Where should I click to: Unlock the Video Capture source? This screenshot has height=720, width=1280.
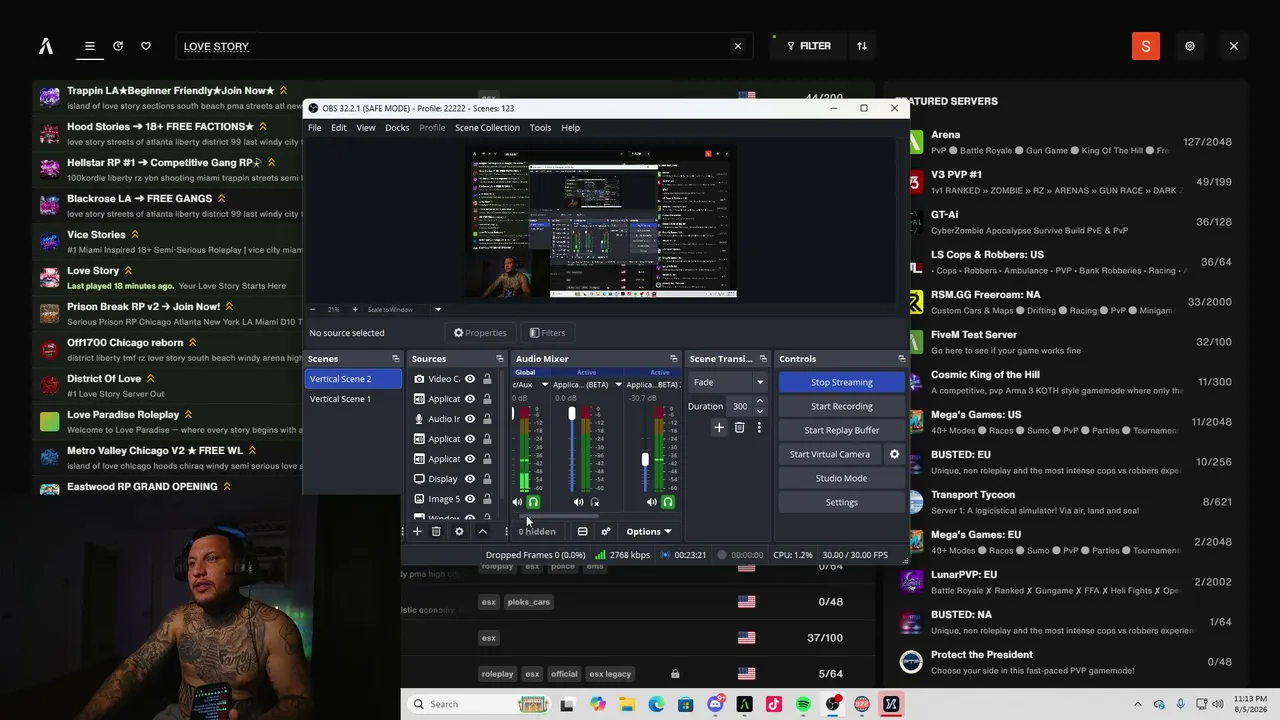487,379
